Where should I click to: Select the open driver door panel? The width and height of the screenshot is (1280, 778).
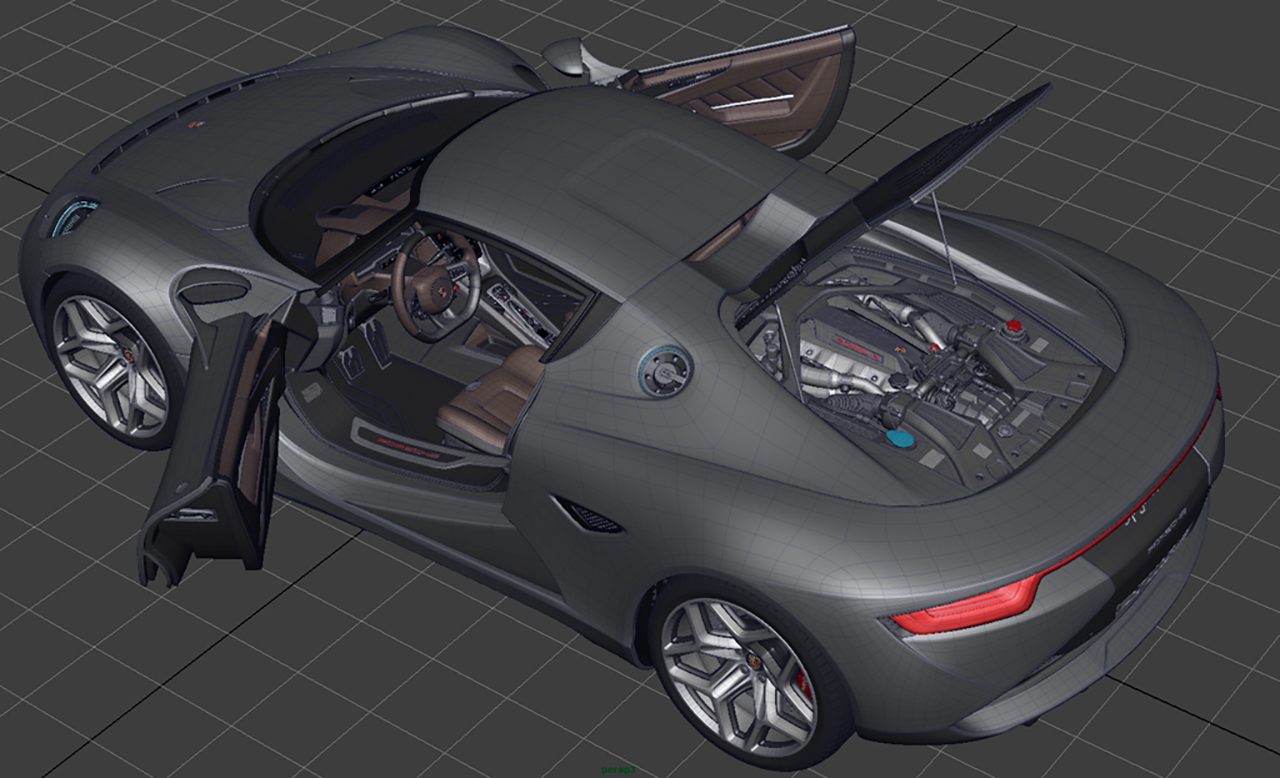click(214, 448)
